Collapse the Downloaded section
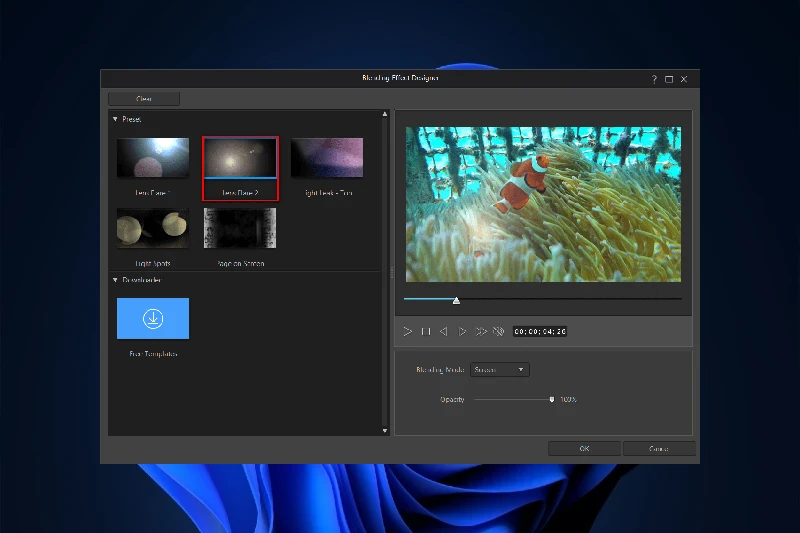The height and width of the screenshot is (533, 800). pos(115,280)
